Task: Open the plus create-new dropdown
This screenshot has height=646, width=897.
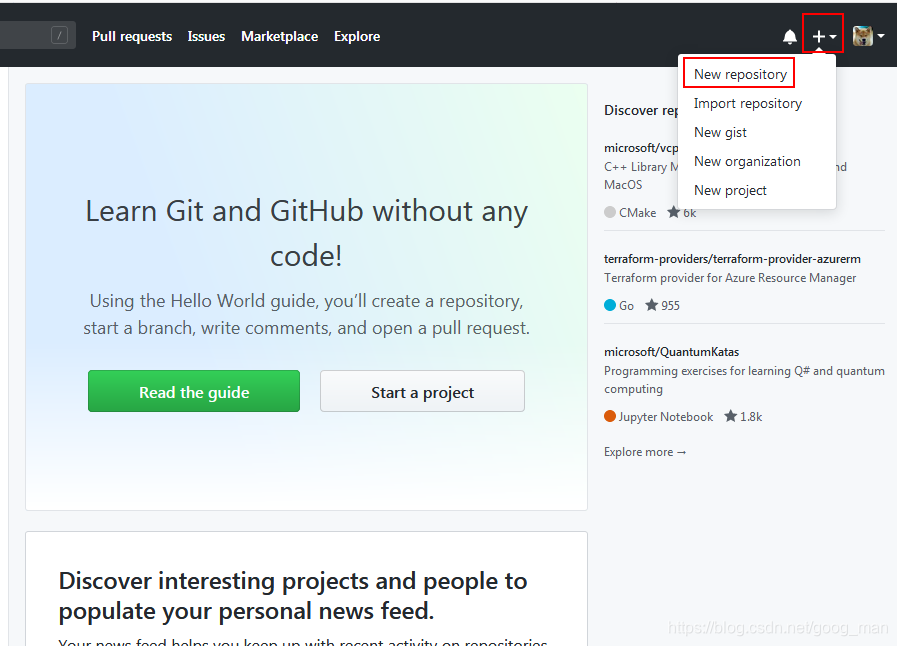Action: (x=824, y=37)
